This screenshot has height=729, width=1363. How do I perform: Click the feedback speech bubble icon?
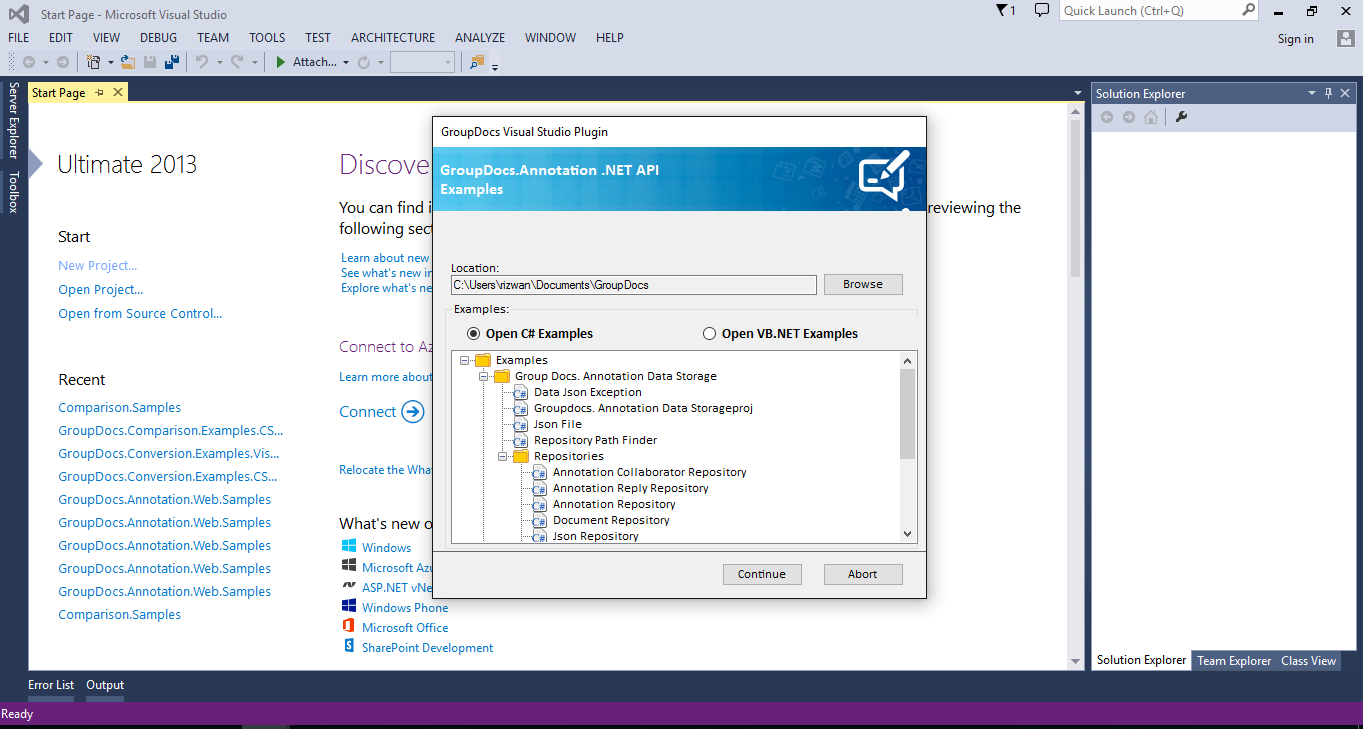(x=1042, y=10)
